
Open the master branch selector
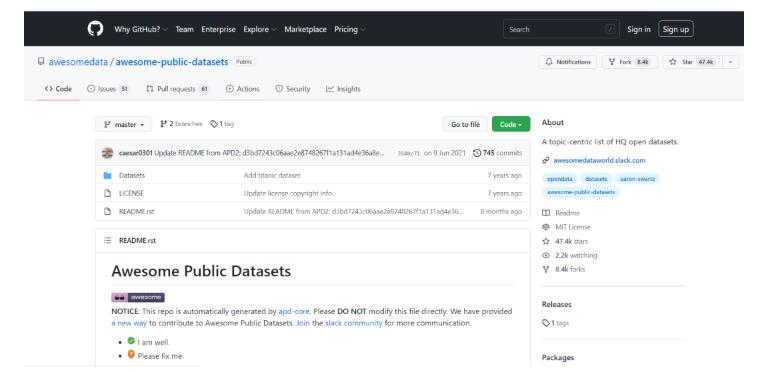coord(124,124)
